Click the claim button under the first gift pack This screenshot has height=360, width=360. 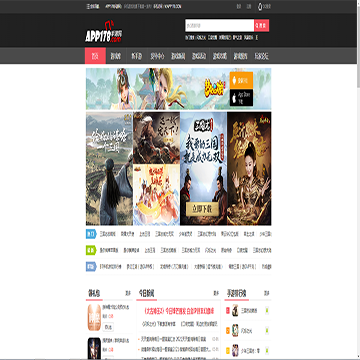click(x=108, y=327)
